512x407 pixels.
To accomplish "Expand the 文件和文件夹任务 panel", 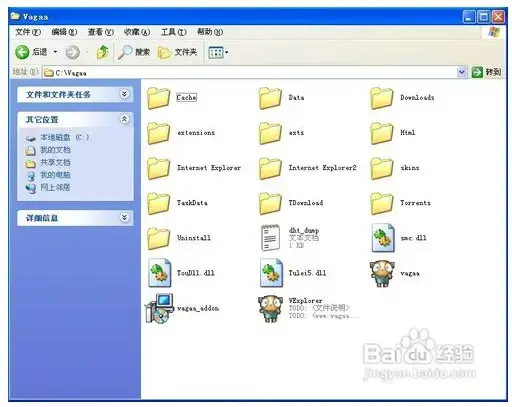I will click(x=124, y=94).
